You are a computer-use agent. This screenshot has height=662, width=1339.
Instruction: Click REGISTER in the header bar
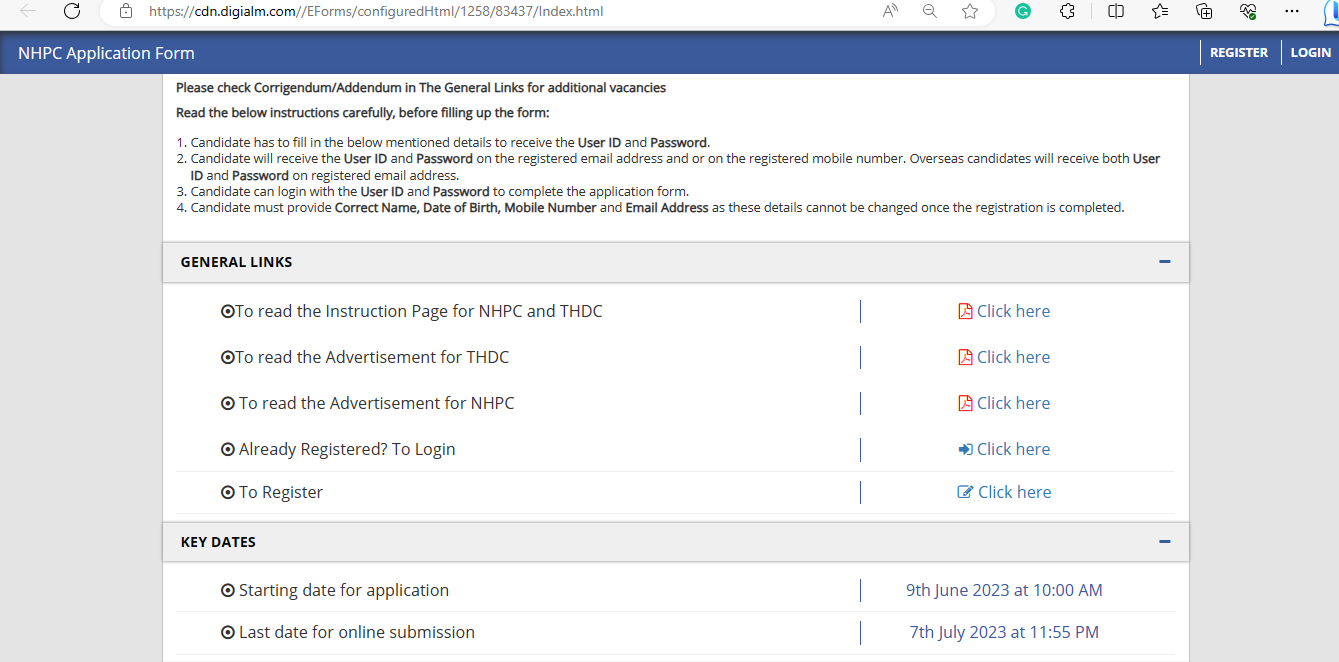(1238, 53)
